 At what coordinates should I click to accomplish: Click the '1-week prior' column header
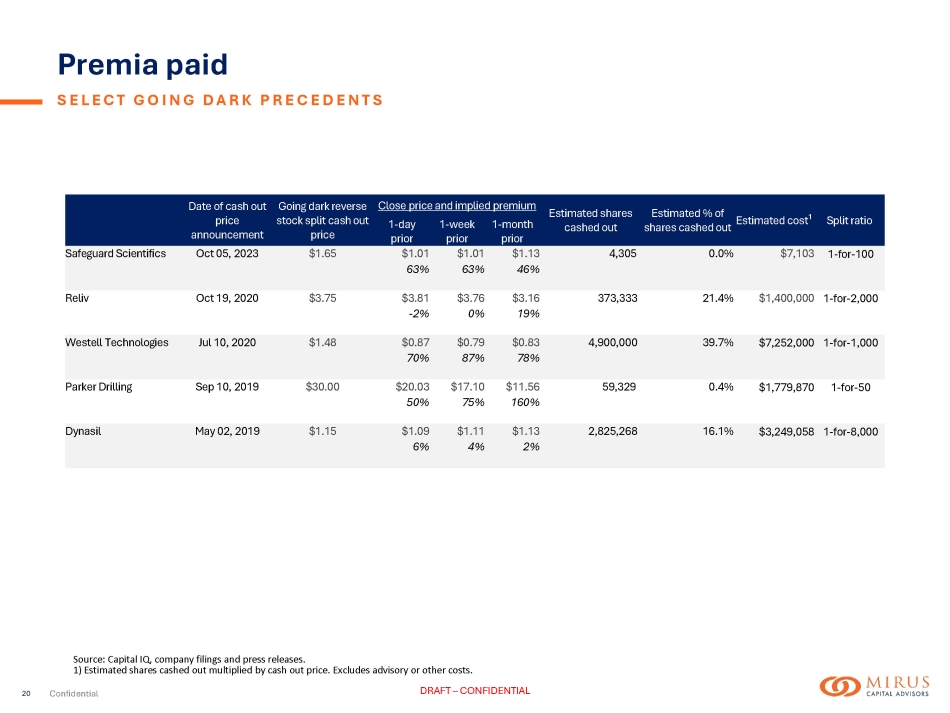tap(457, 231)
